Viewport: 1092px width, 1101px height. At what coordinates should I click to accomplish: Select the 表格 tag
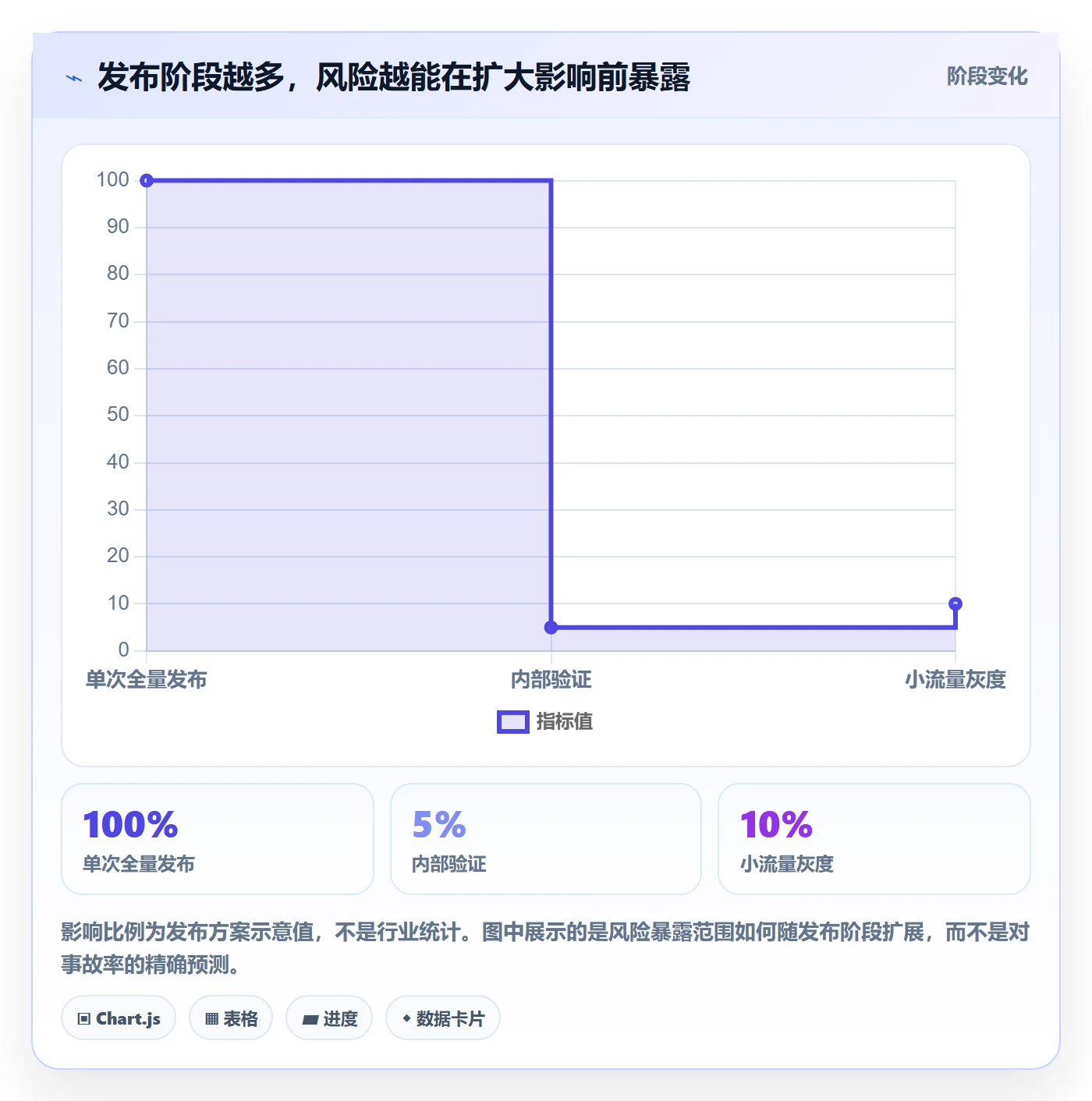[231, 1018]
